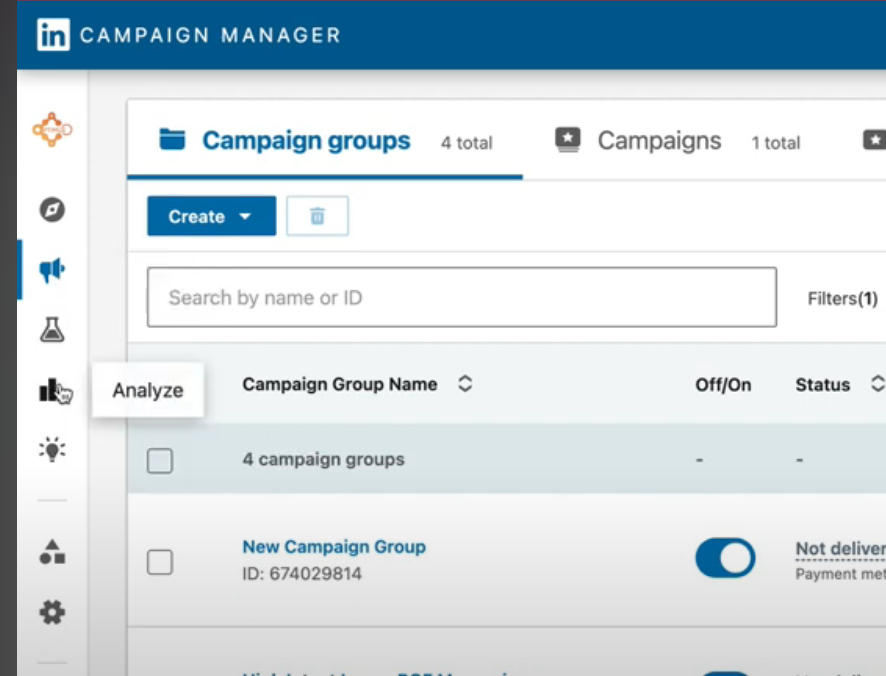Switch to the Campaign groups tab
The height and width of the screenshot is (676, 886).
pos(325,140)
